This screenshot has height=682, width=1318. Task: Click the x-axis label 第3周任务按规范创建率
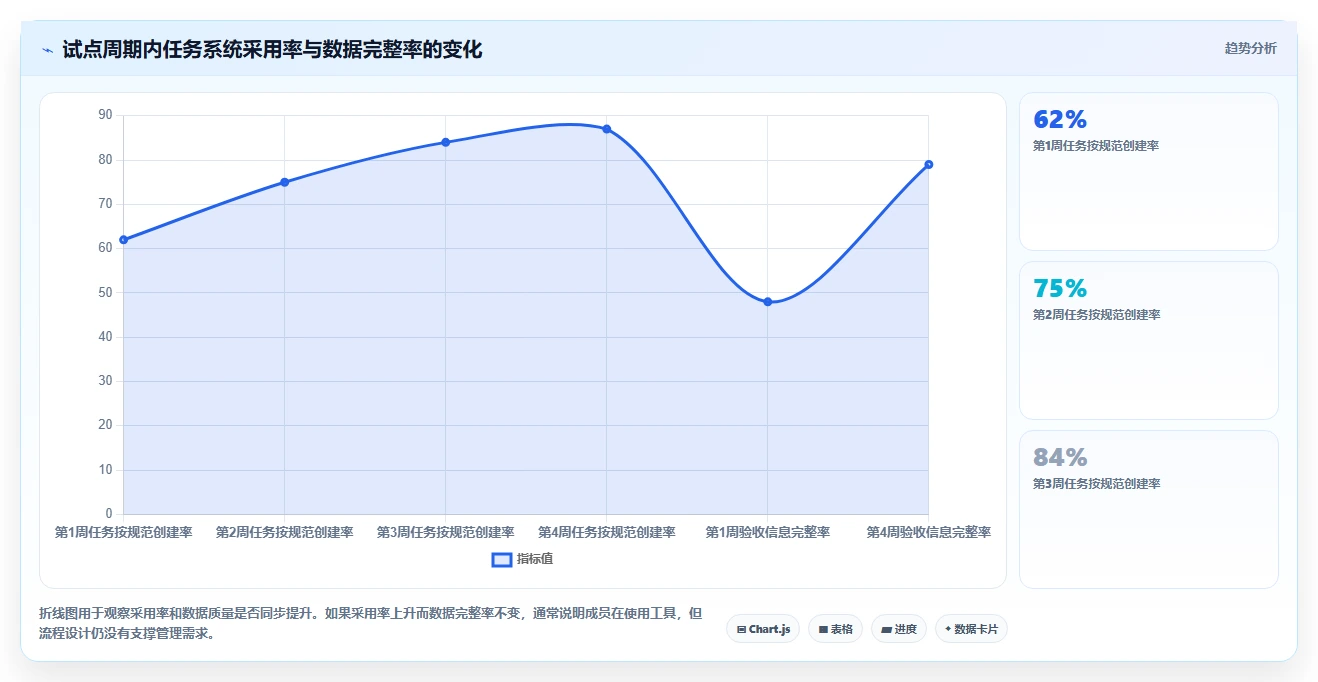[445, 533]
